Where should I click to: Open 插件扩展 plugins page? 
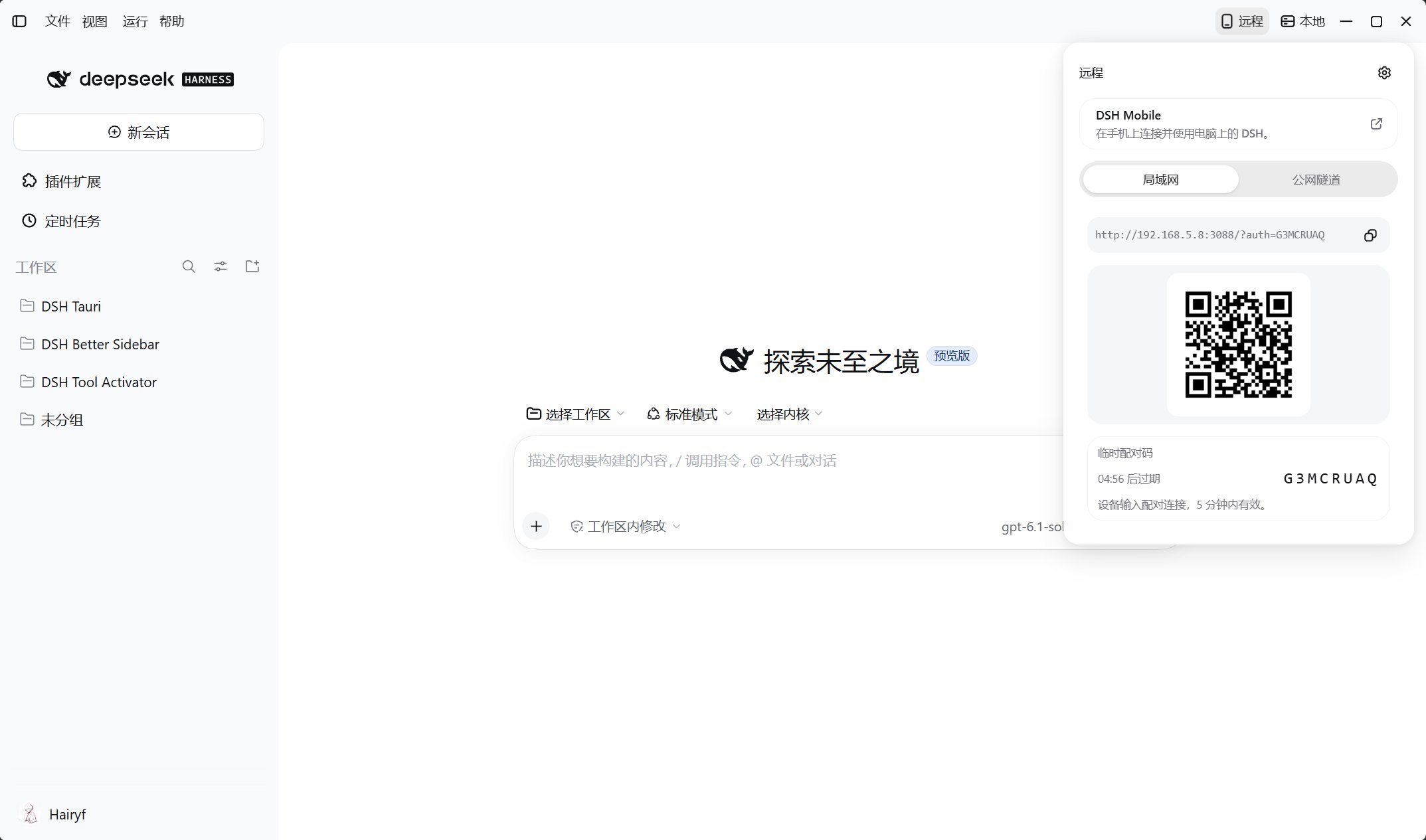tap(139, 181)
